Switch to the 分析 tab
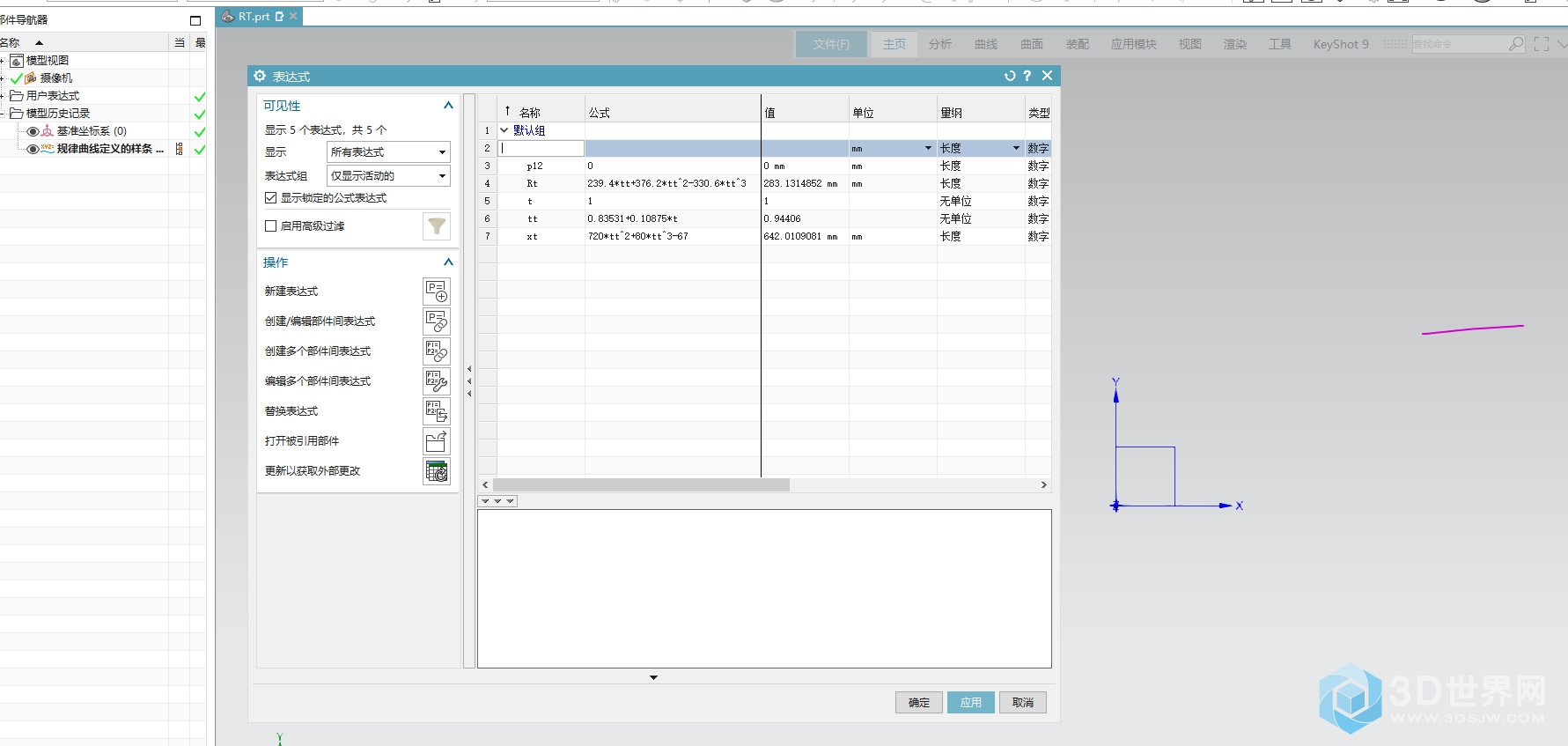This screenshot has width=1568, height=746. click(x=940, y=44)
